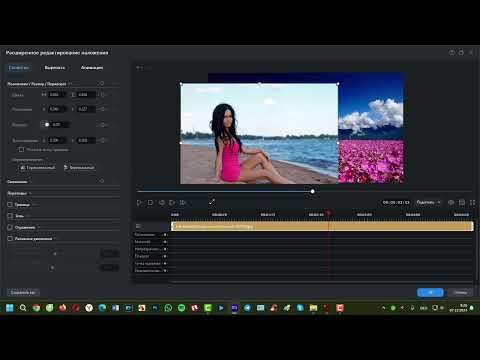
Task: Step to the next frame
Action: click(172, 203)
